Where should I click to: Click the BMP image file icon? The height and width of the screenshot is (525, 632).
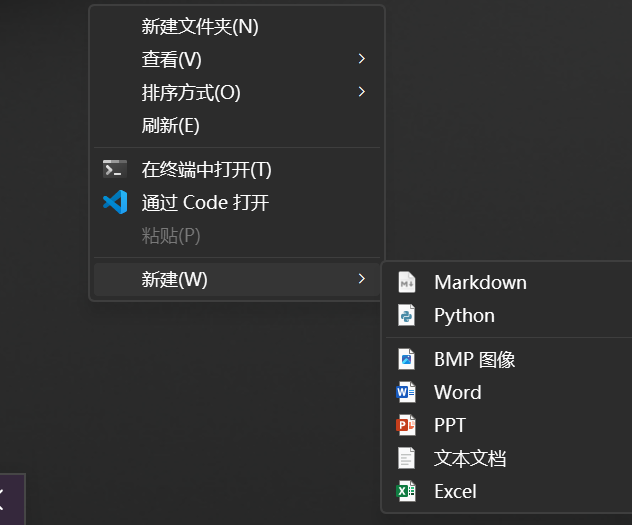click(407, 359)
